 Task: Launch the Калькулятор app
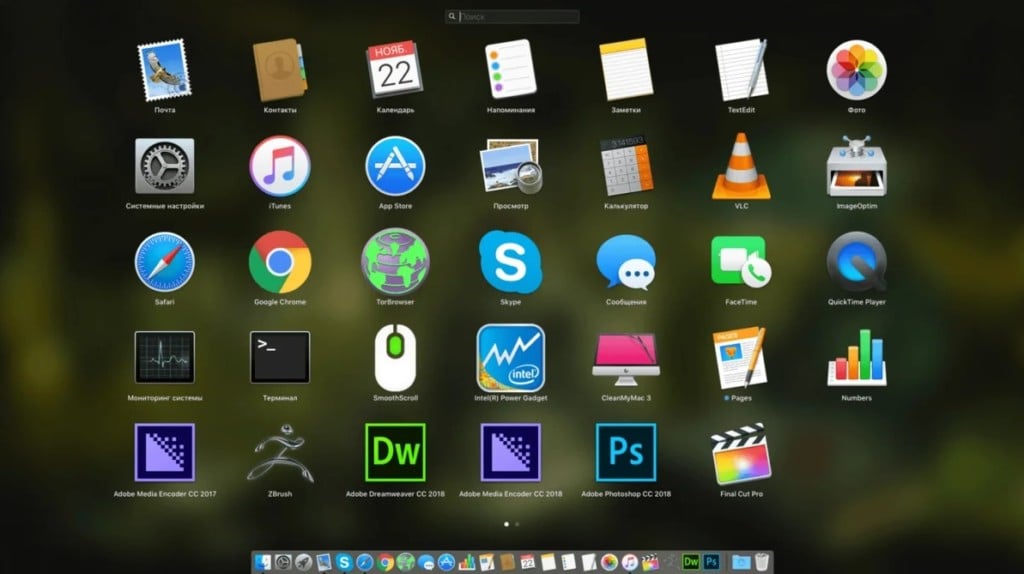626,166
